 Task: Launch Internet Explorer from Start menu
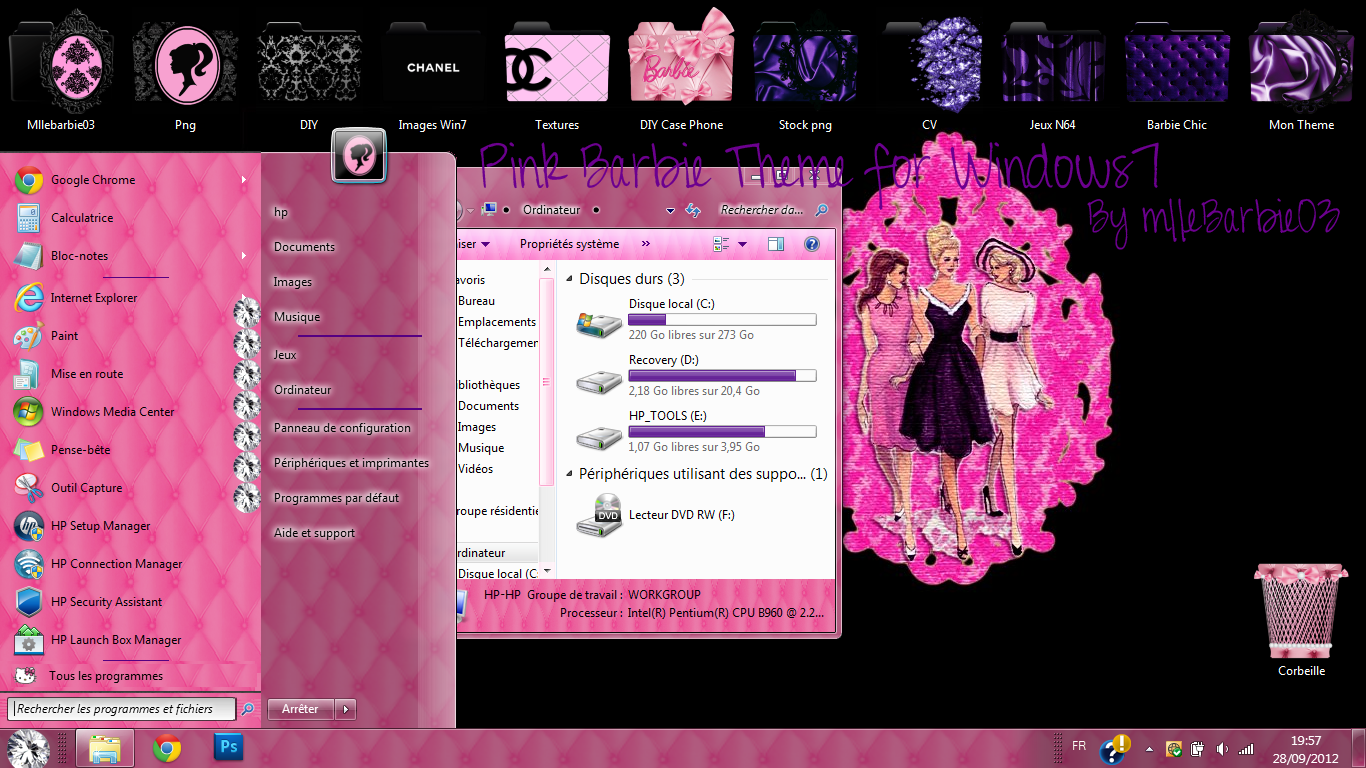(130, 298)
